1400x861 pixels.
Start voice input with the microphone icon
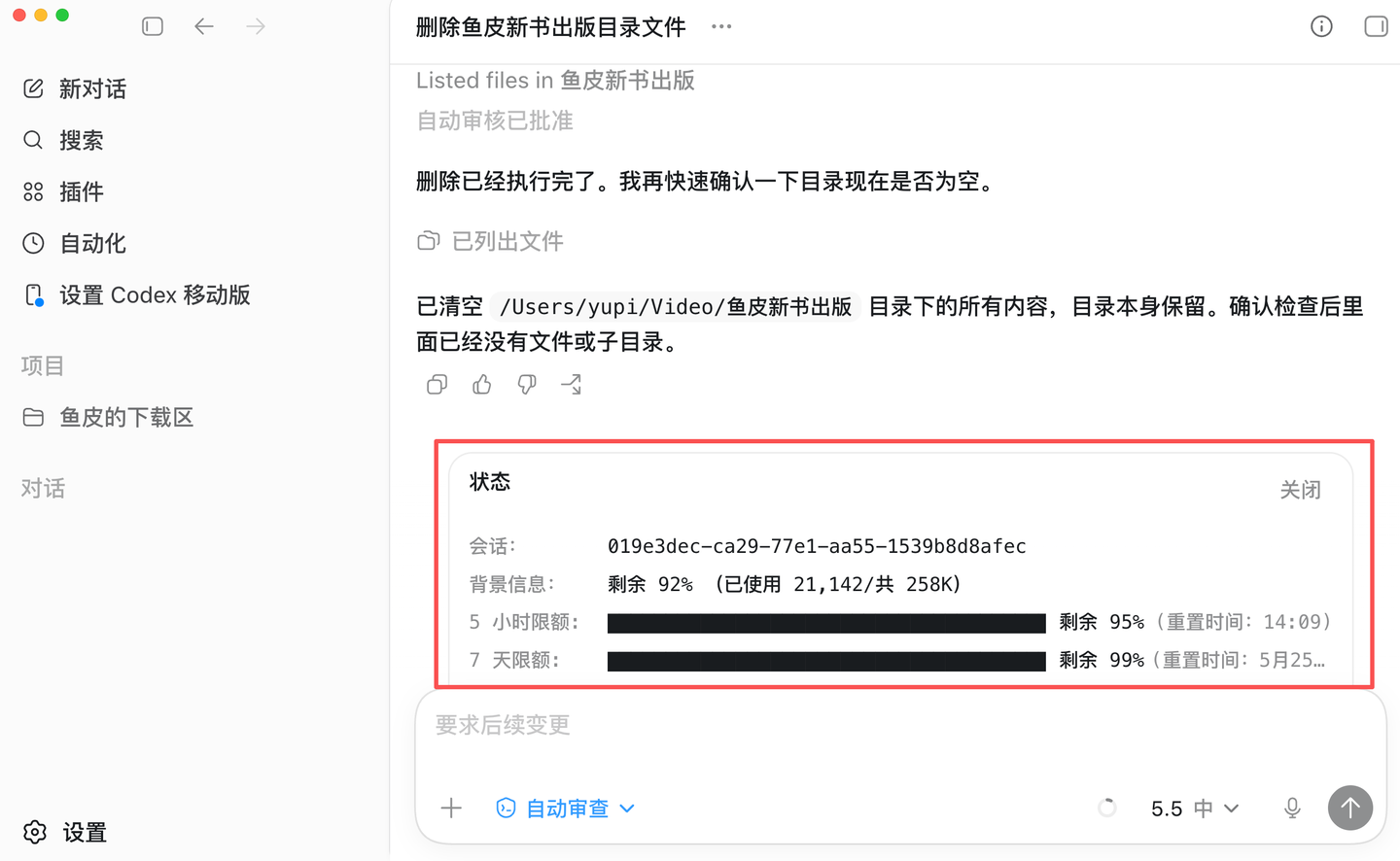tap(1292, 808)
